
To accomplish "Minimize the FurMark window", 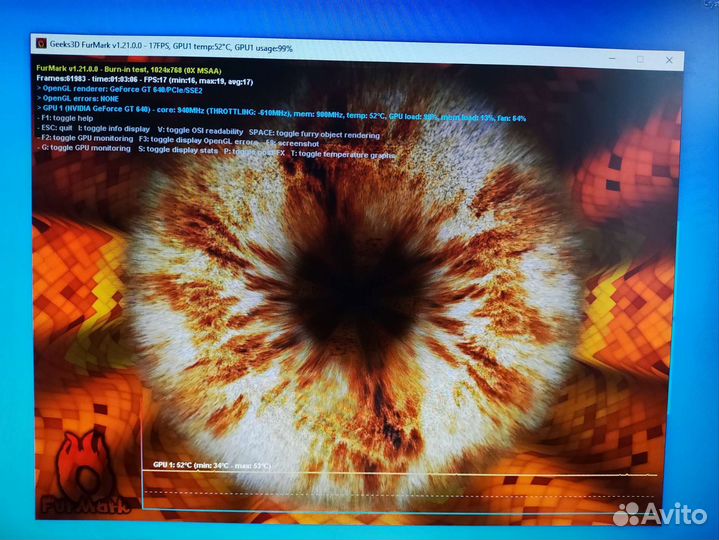I will [613, 59].
